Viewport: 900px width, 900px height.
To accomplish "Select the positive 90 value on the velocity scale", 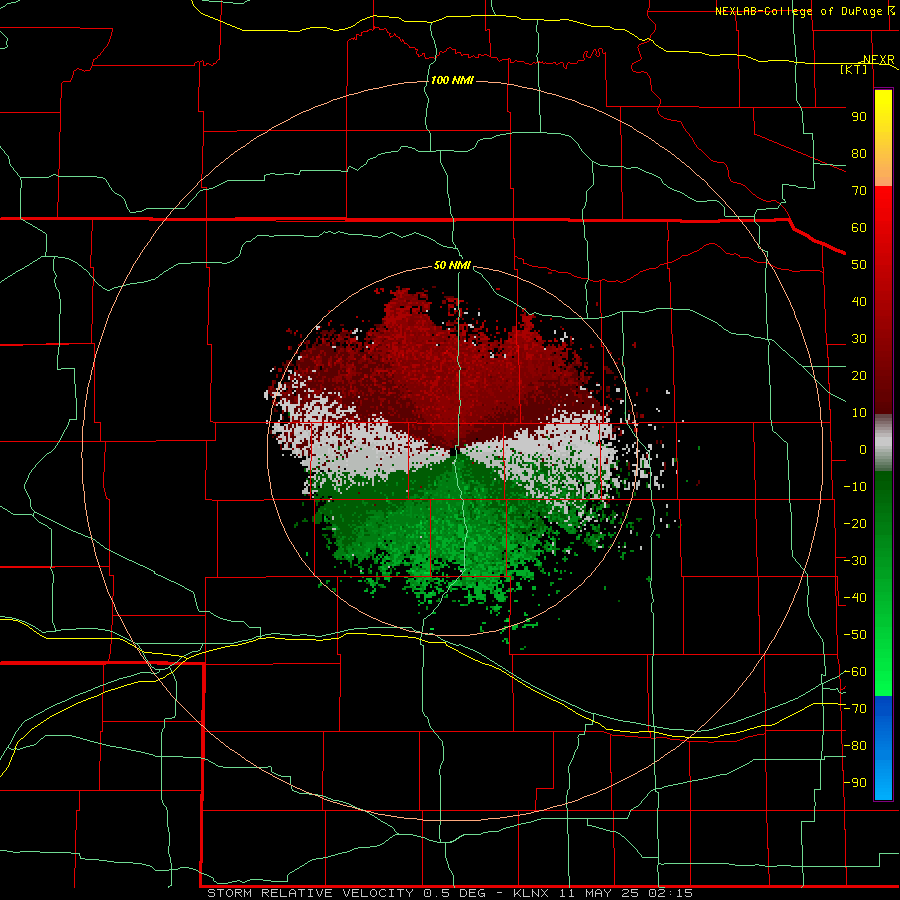I will click(x=859, y=117).
